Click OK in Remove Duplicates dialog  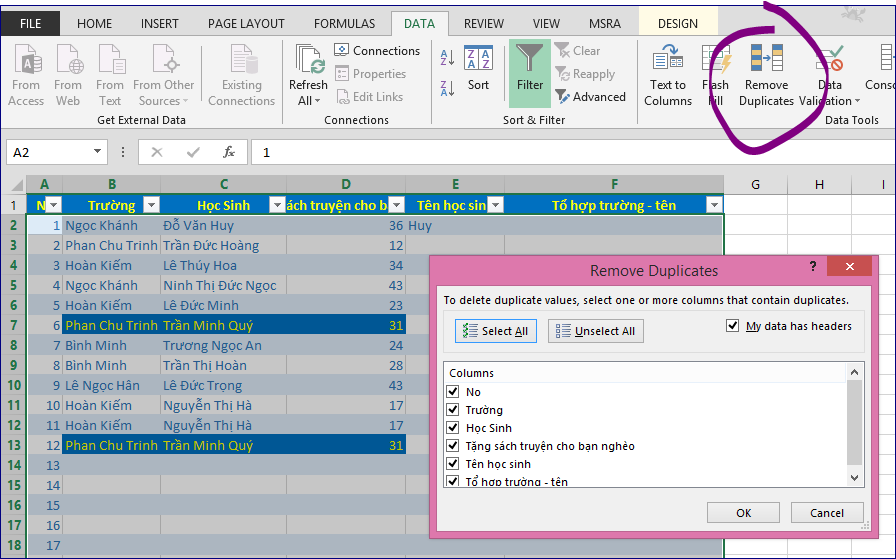(x=743, y=513)
